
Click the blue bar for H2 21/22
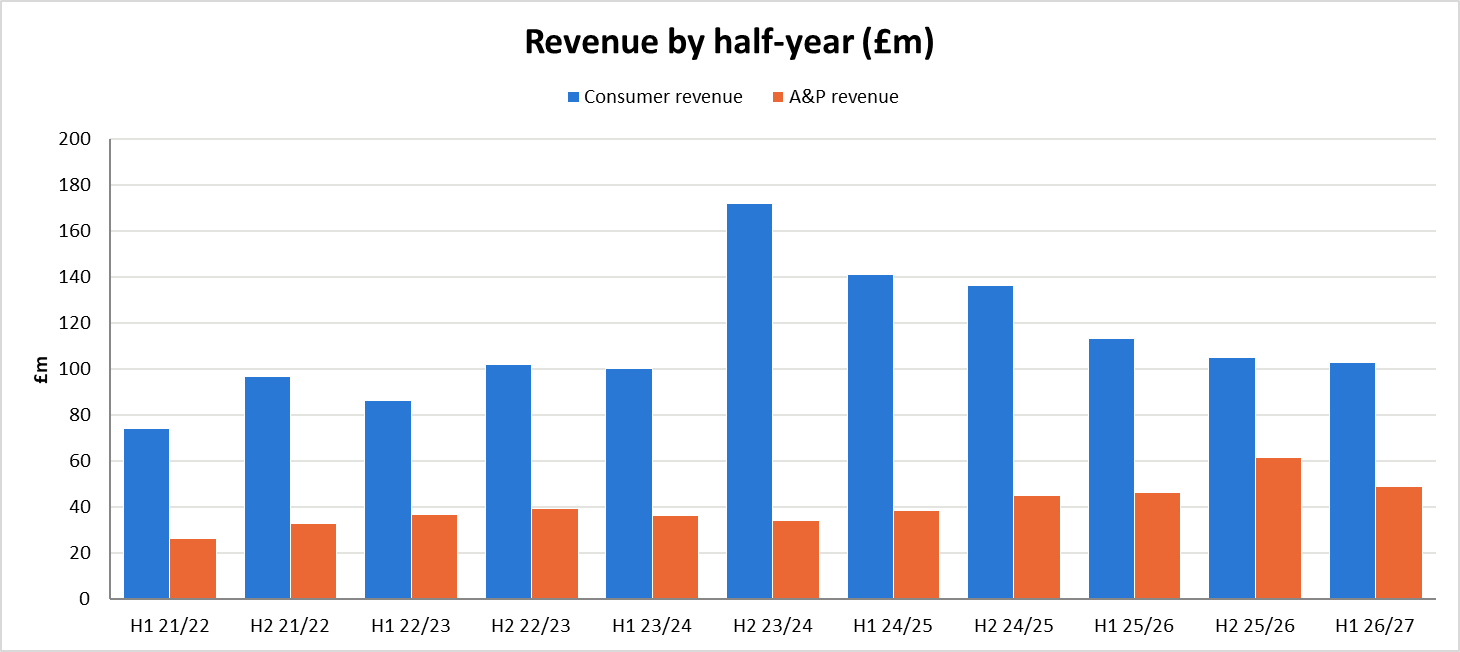click(267, 488)
